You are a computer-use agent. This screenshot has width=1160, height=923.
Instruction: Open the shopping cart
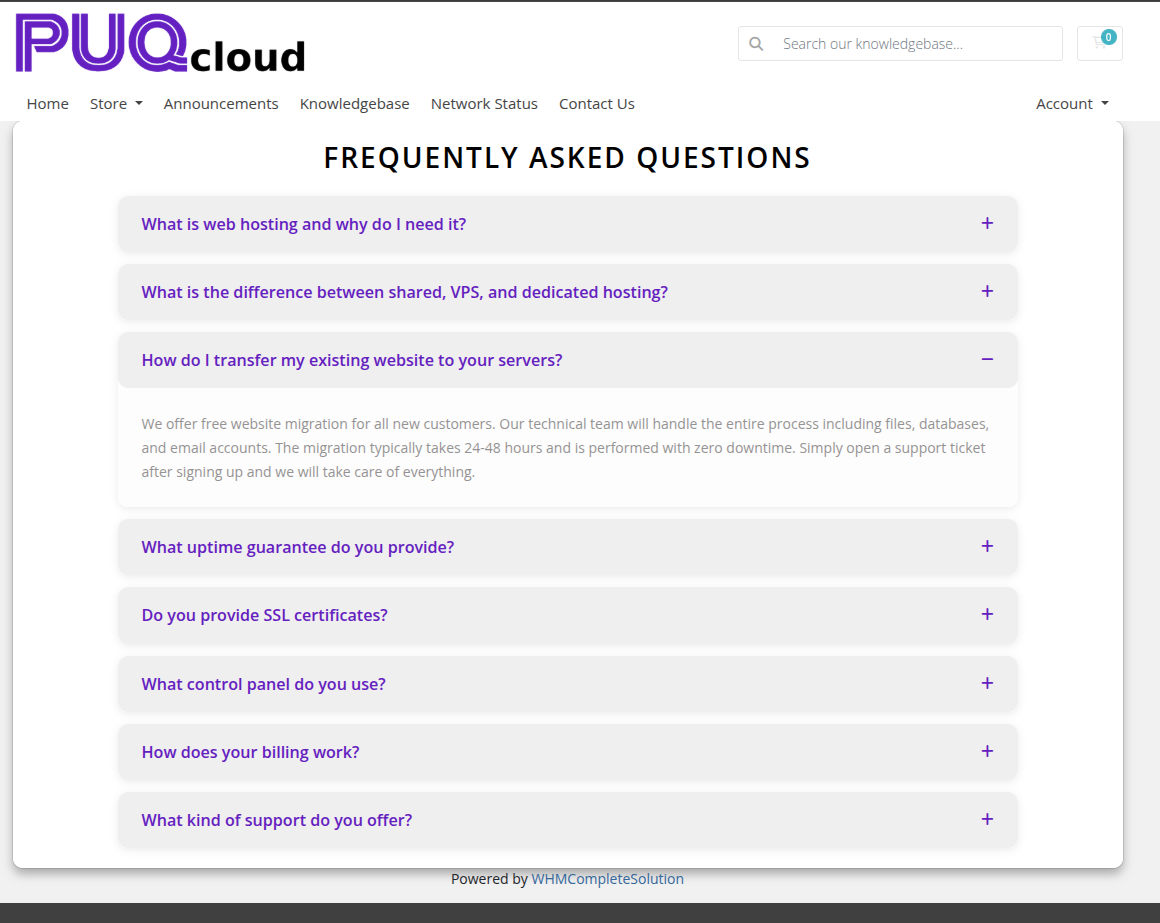click(1100, 43)
